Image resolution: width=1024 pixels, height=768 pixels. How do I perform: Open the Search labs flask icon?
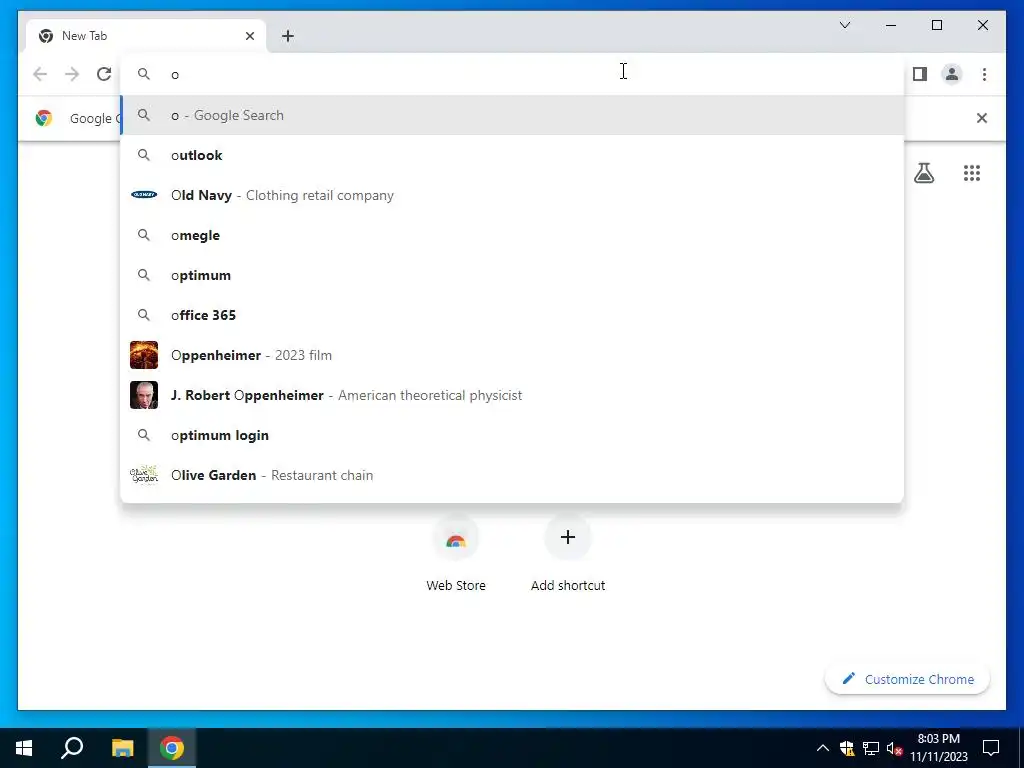pos(923,173)
